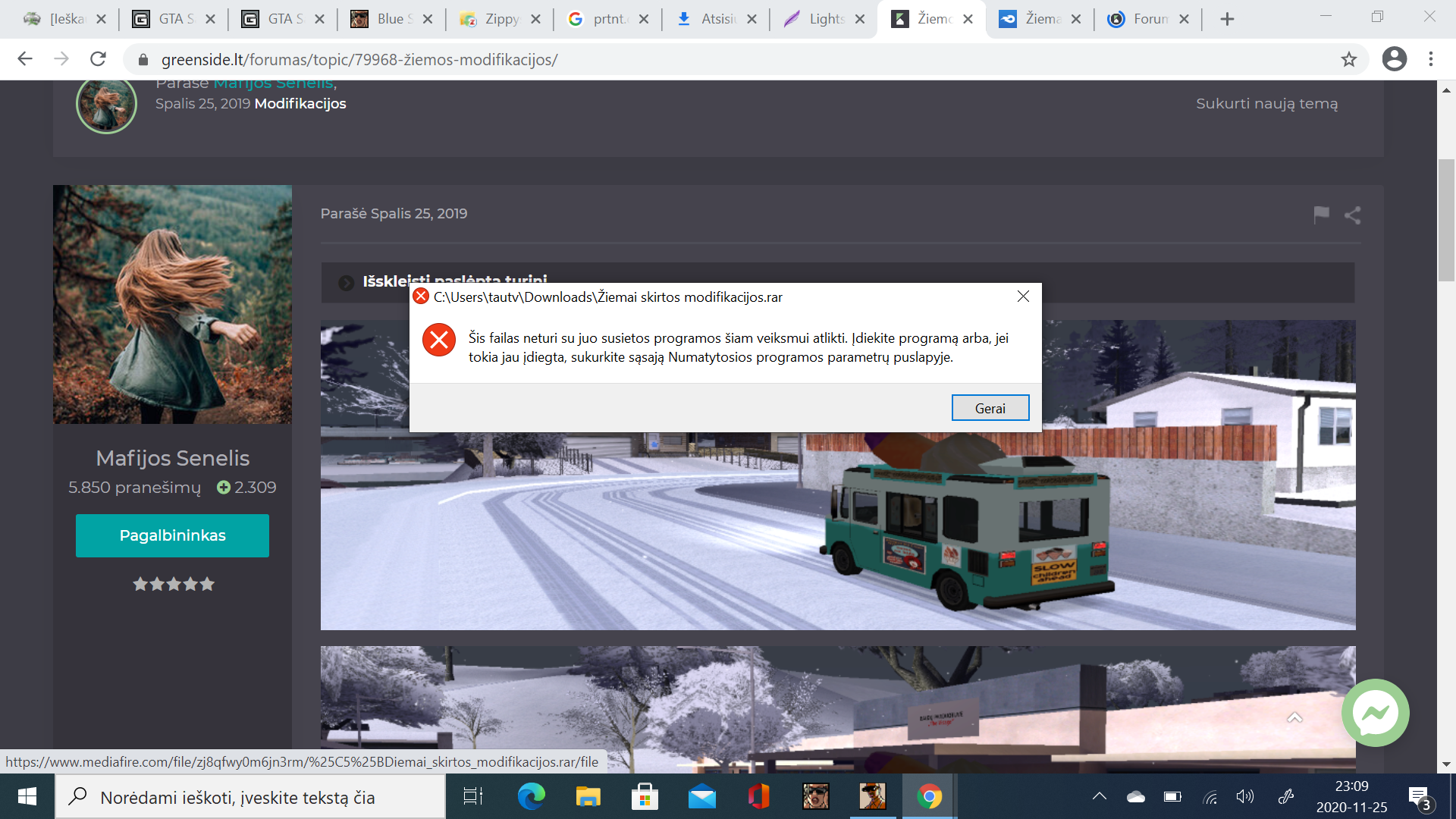Viewport: 1456px width, 819px height.
Task: Switch to Blue S tab
Action: [x=391, y=19]
